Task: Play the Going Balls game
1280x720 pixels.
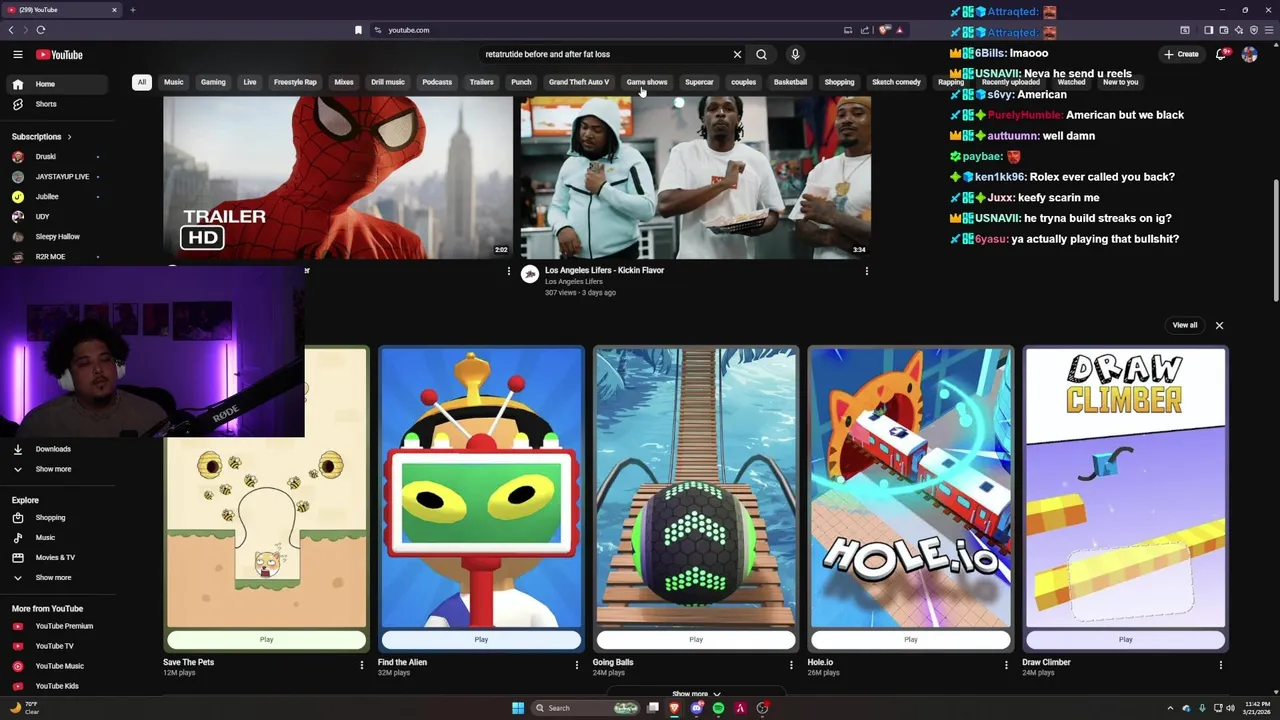Action: pos(696,640)
